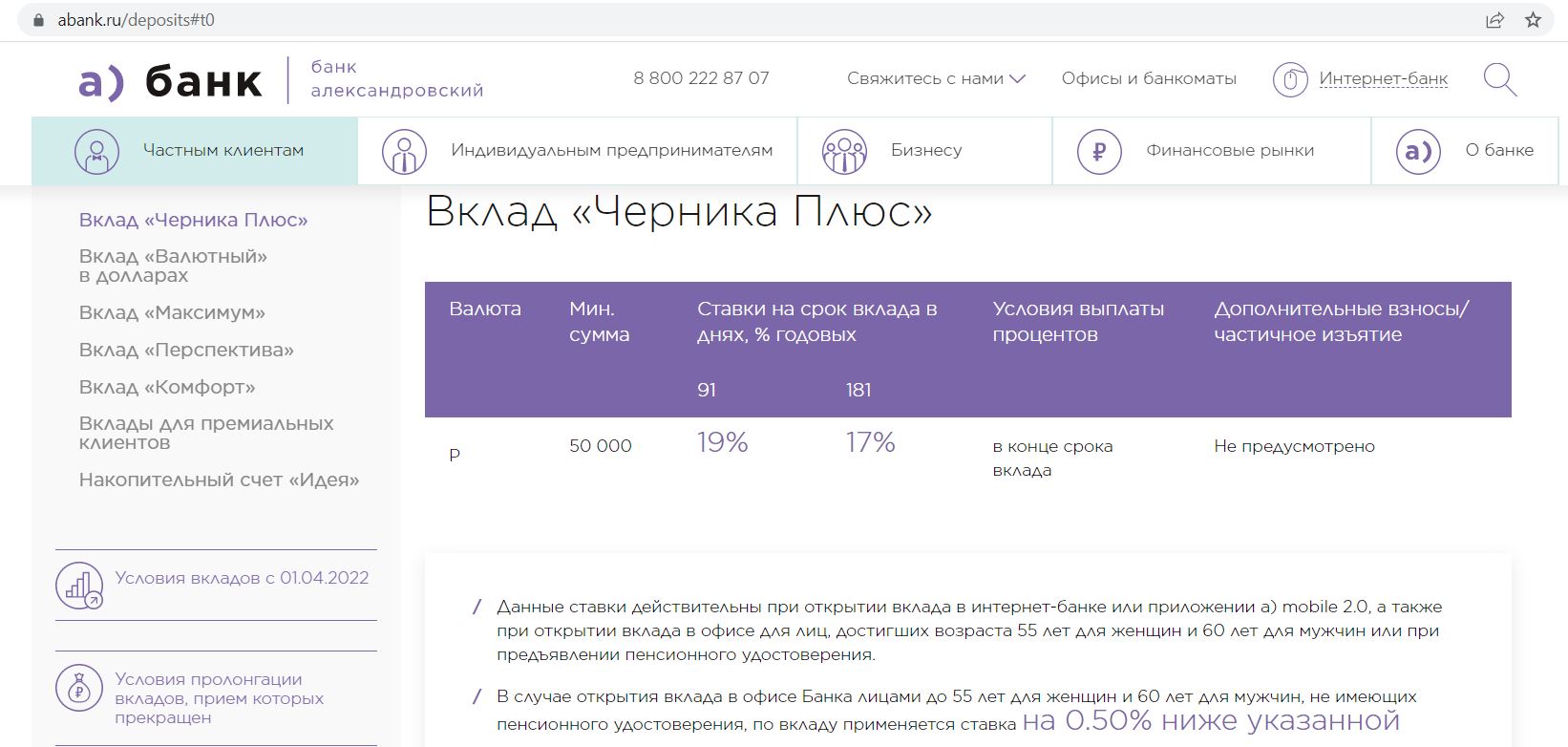Click the mouse icon beside Интернет-банк
This screenshot has height=747, width=1568.
click(1290, 79)
